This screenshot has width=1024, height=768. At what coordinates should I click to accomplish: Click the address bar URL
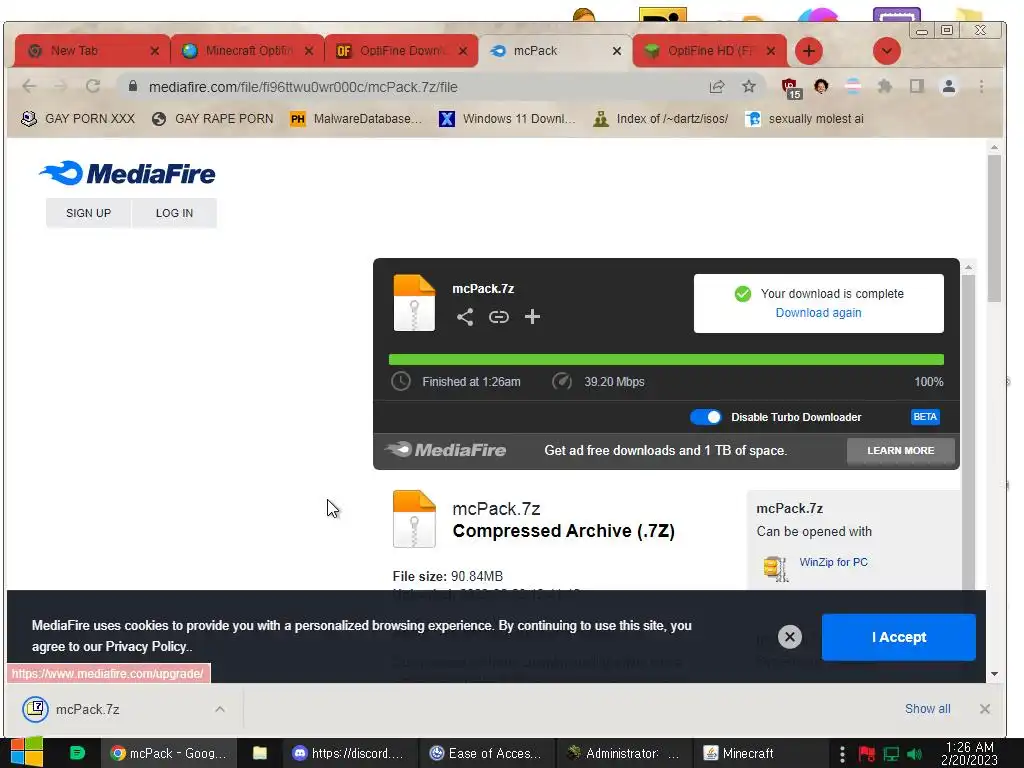pos(303,87)
